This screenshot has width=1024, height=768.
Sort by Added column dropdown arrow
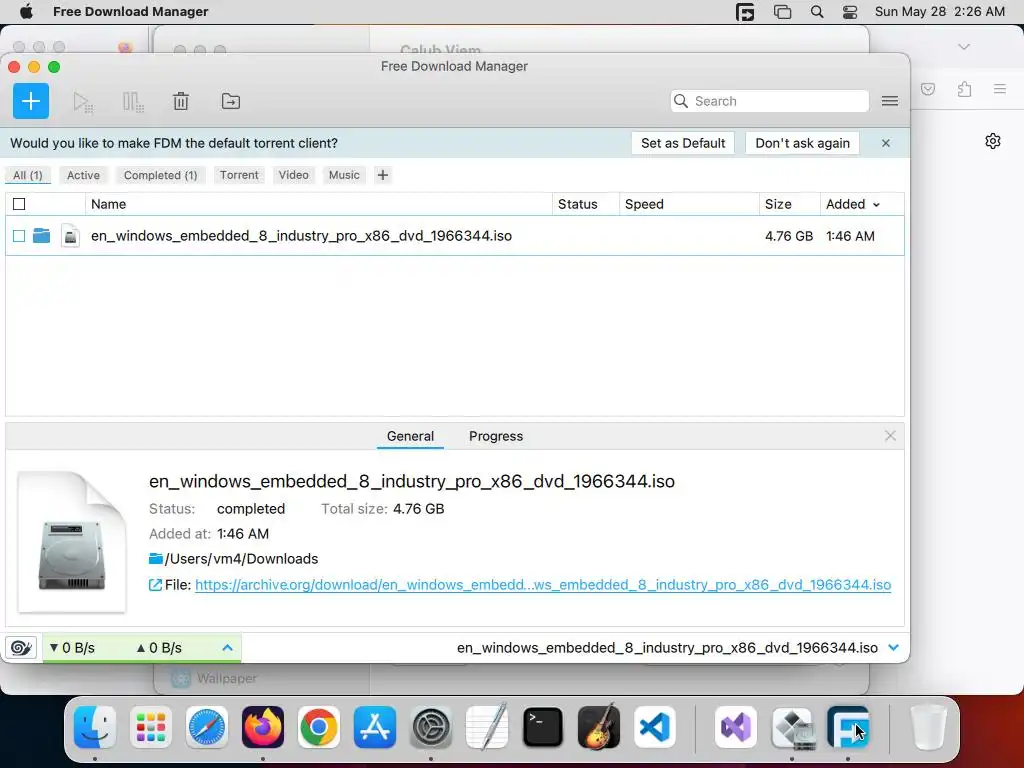tap(876, 204)
